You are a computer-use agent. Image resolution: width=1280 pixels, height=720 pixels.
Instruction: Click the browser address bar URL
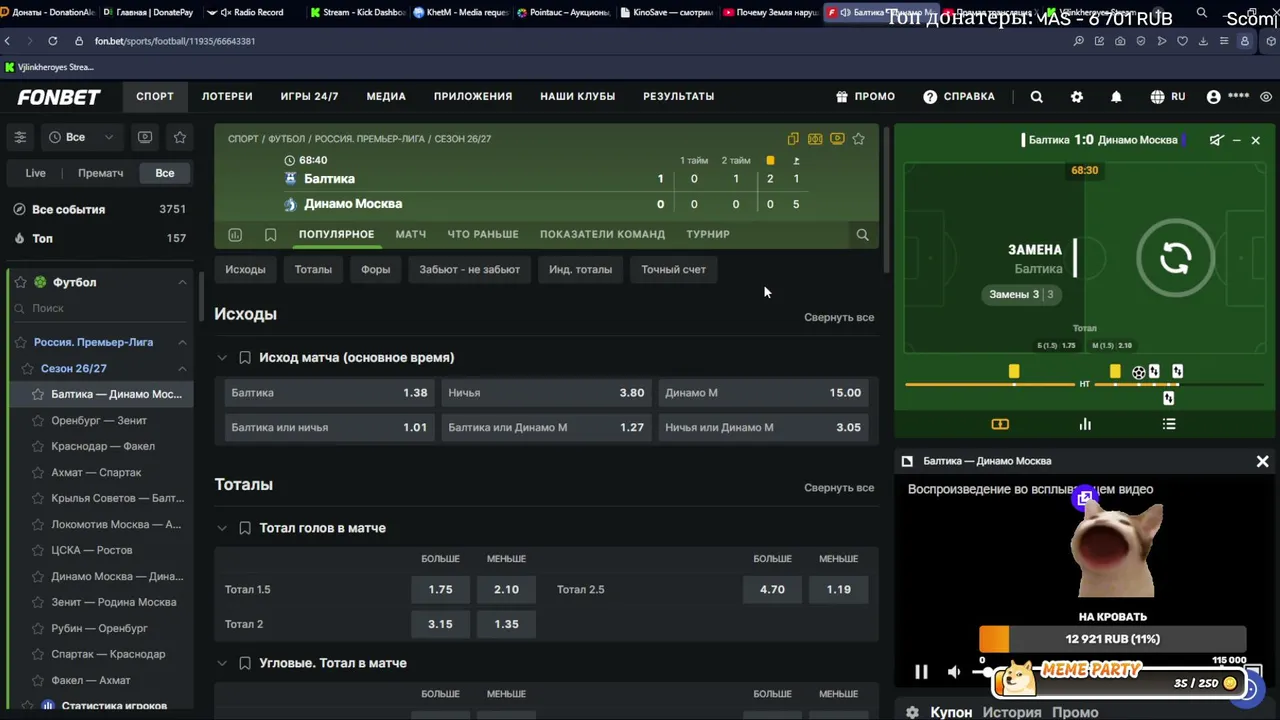[175, 41]
